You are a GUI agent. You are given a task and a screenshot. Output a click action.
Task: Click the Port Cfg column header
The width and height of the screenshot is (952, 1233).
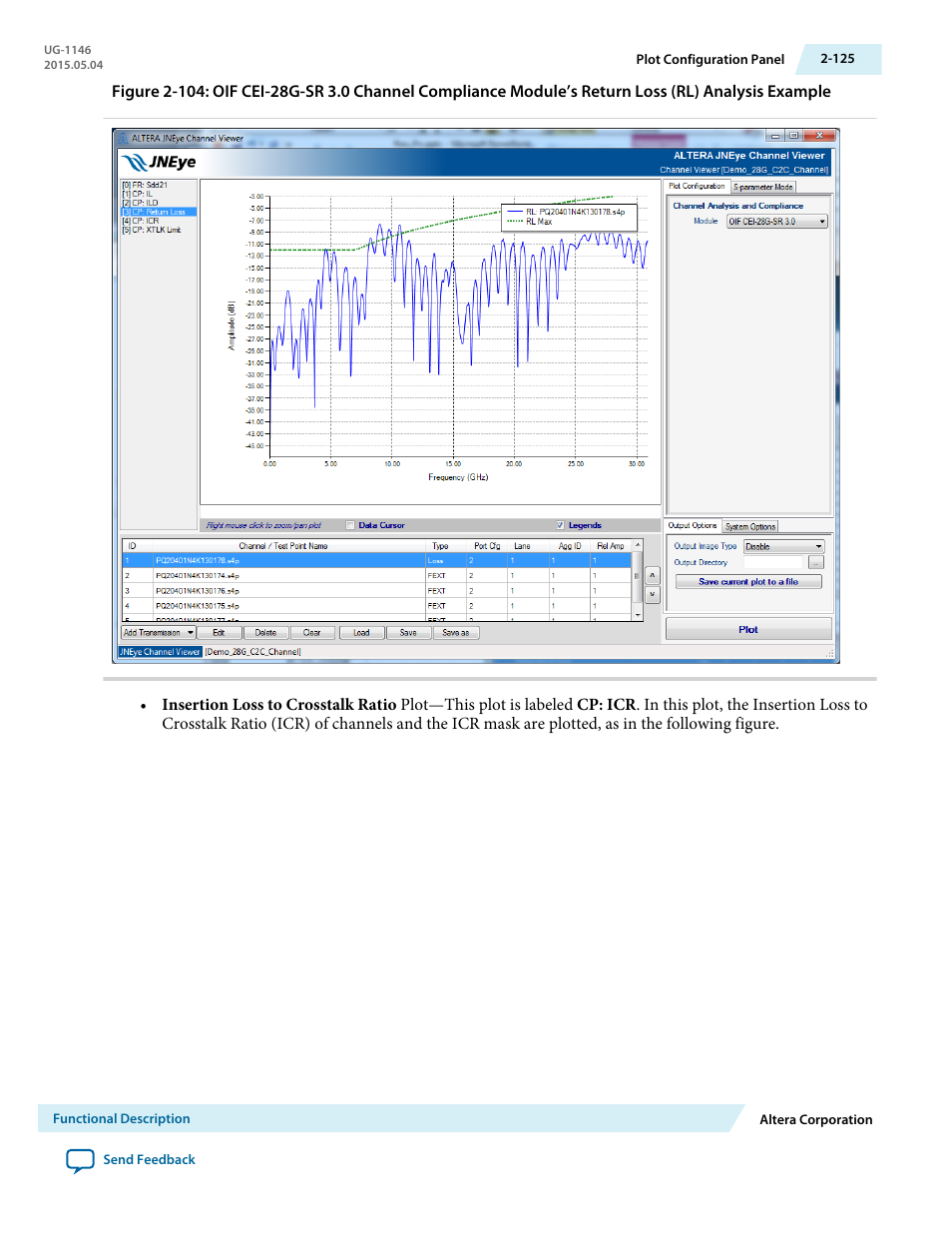(488, 546)
